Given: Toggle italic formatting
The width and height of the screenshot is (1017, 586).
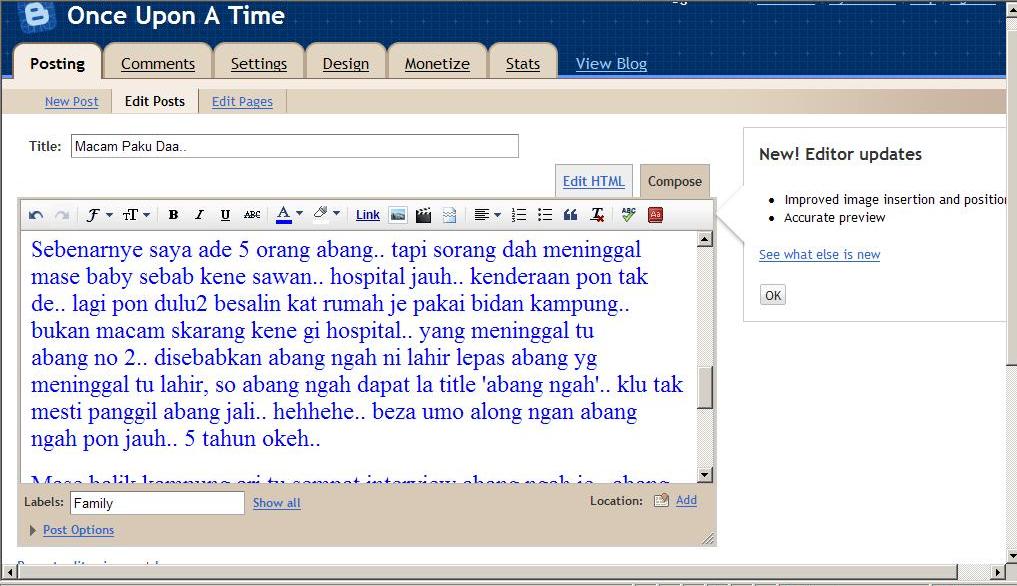Looking at the screenshot, I should point(199,215).
